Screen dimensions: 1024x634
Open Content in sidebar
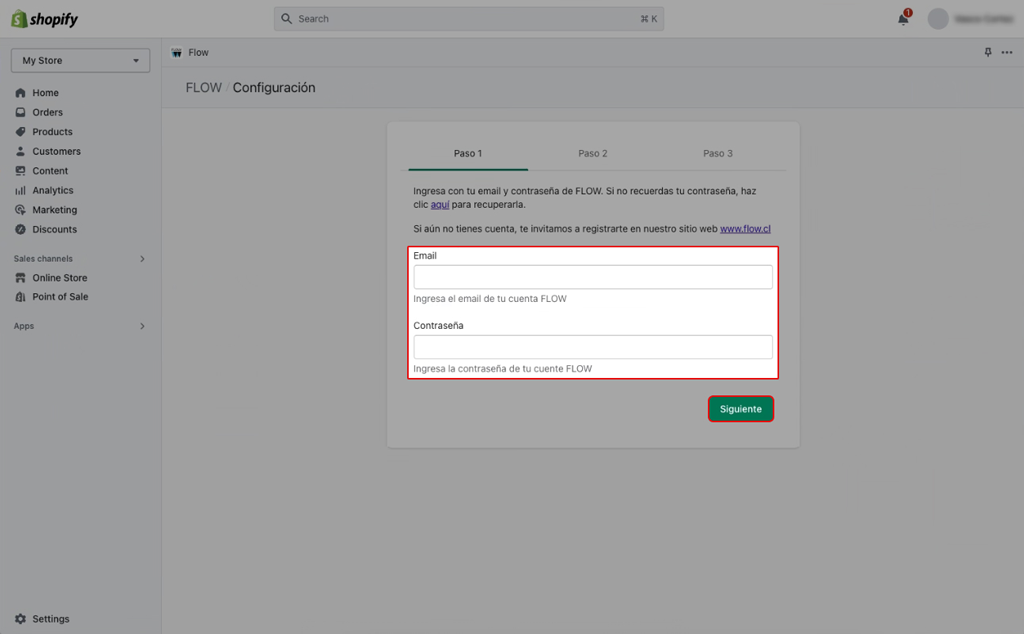point(50,171)
